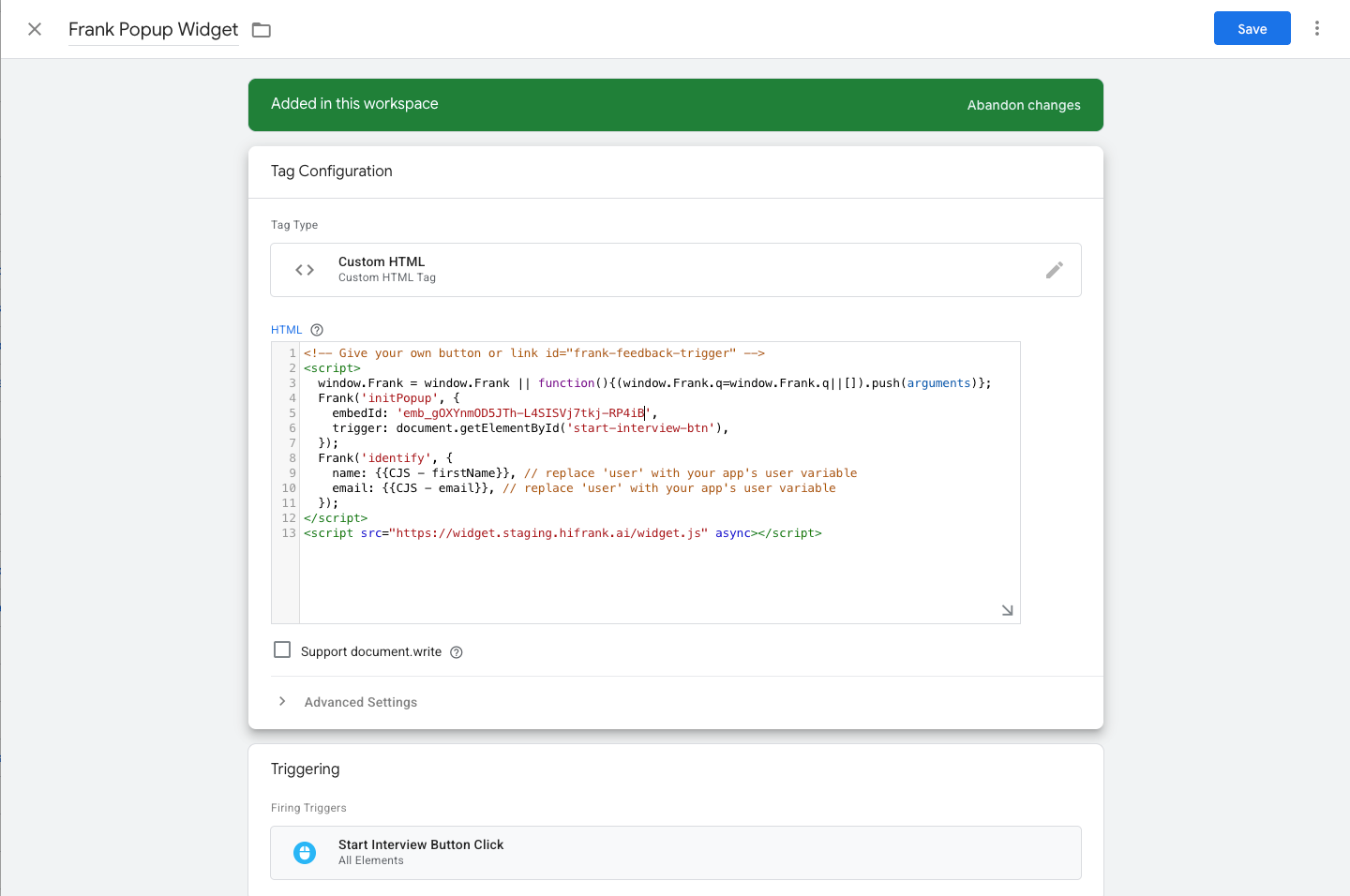The image size is (1350, 896).
Task: Click the 'identify' string on line 8
Action: (396, 458)
